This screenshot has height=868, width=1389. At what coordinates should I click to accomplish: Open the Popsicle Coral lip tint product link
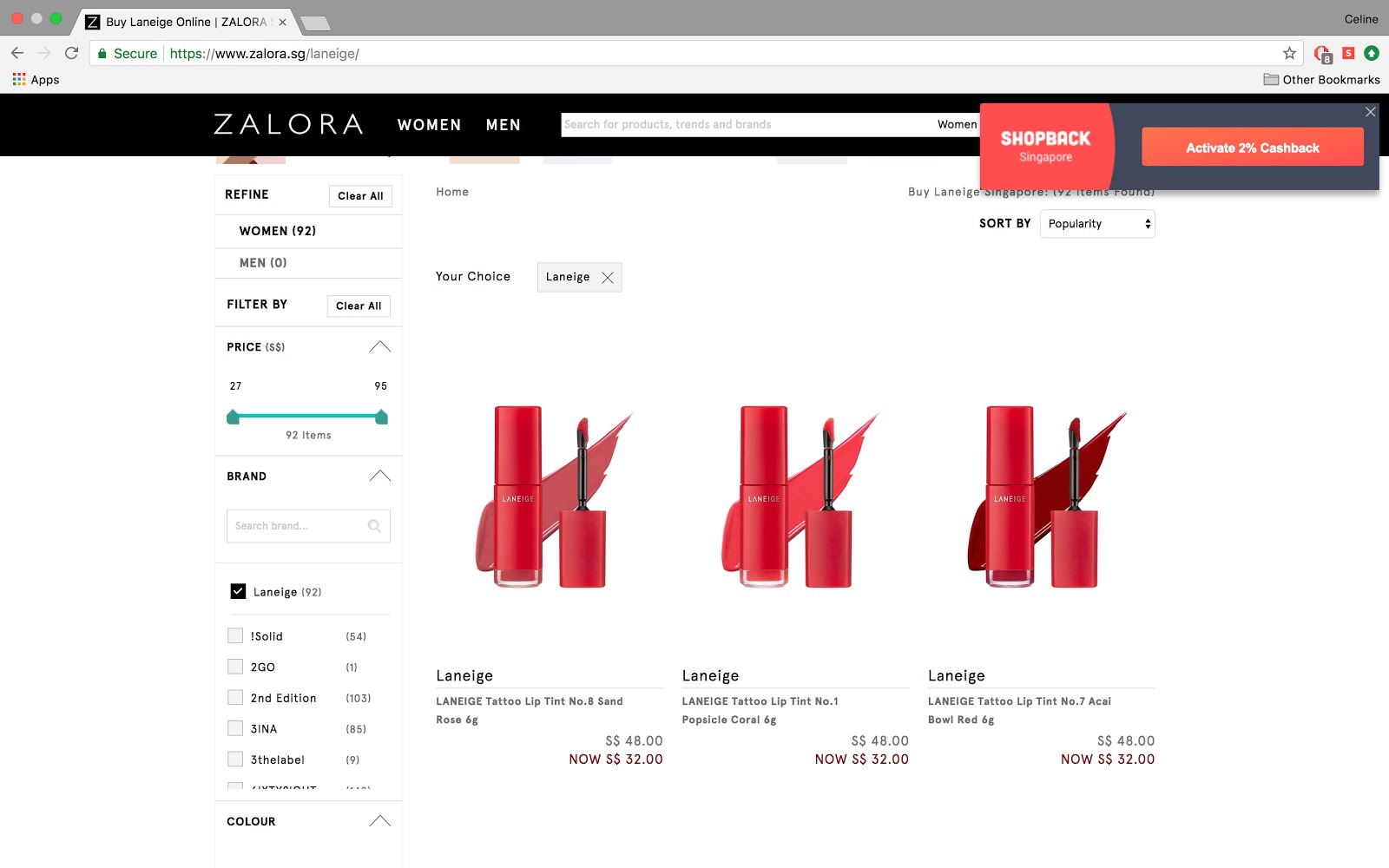pyautogui.click(x=760, y=710)
